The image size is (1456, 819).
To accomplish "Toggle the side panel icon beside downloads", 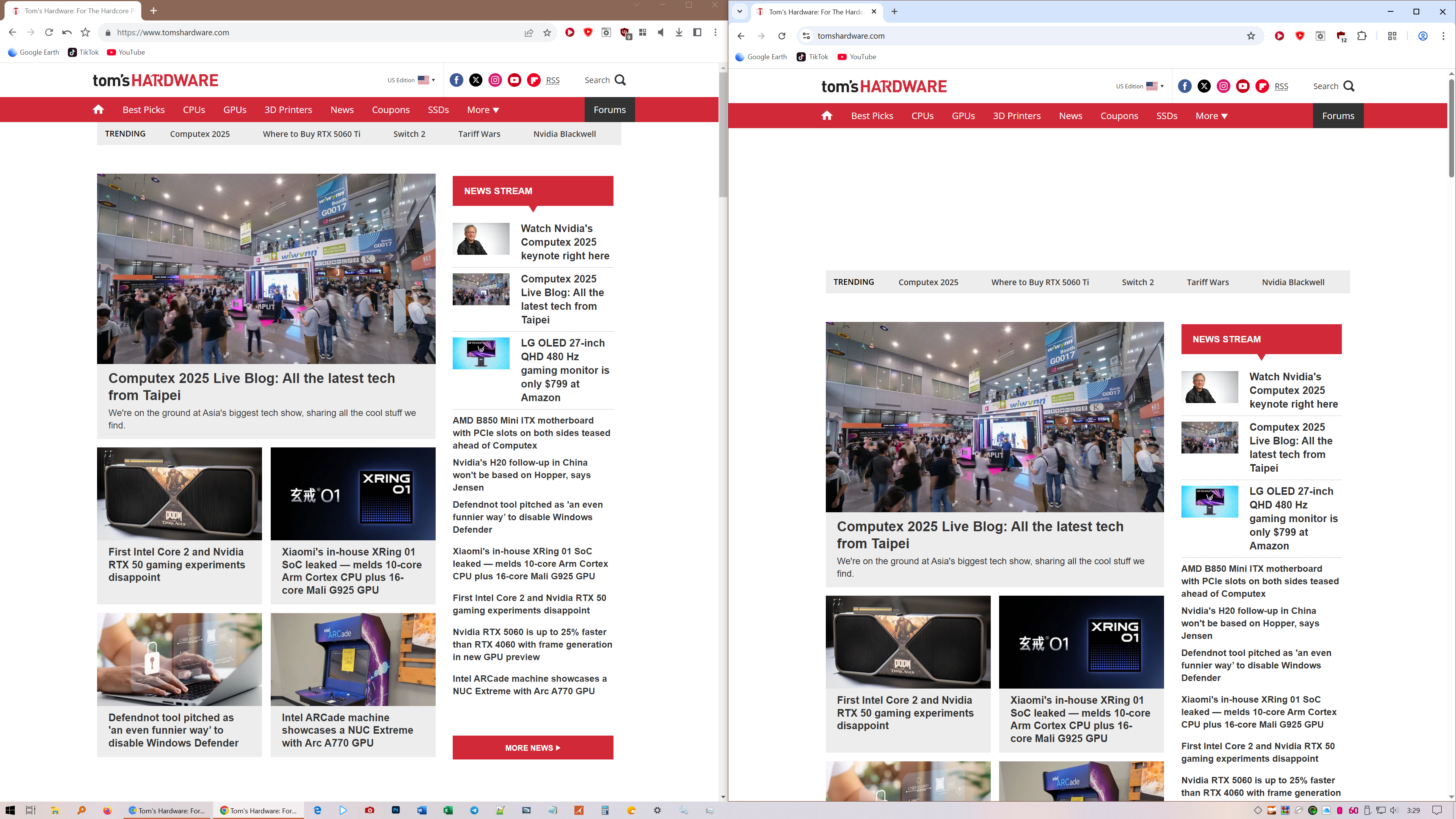I will point(697,33).
